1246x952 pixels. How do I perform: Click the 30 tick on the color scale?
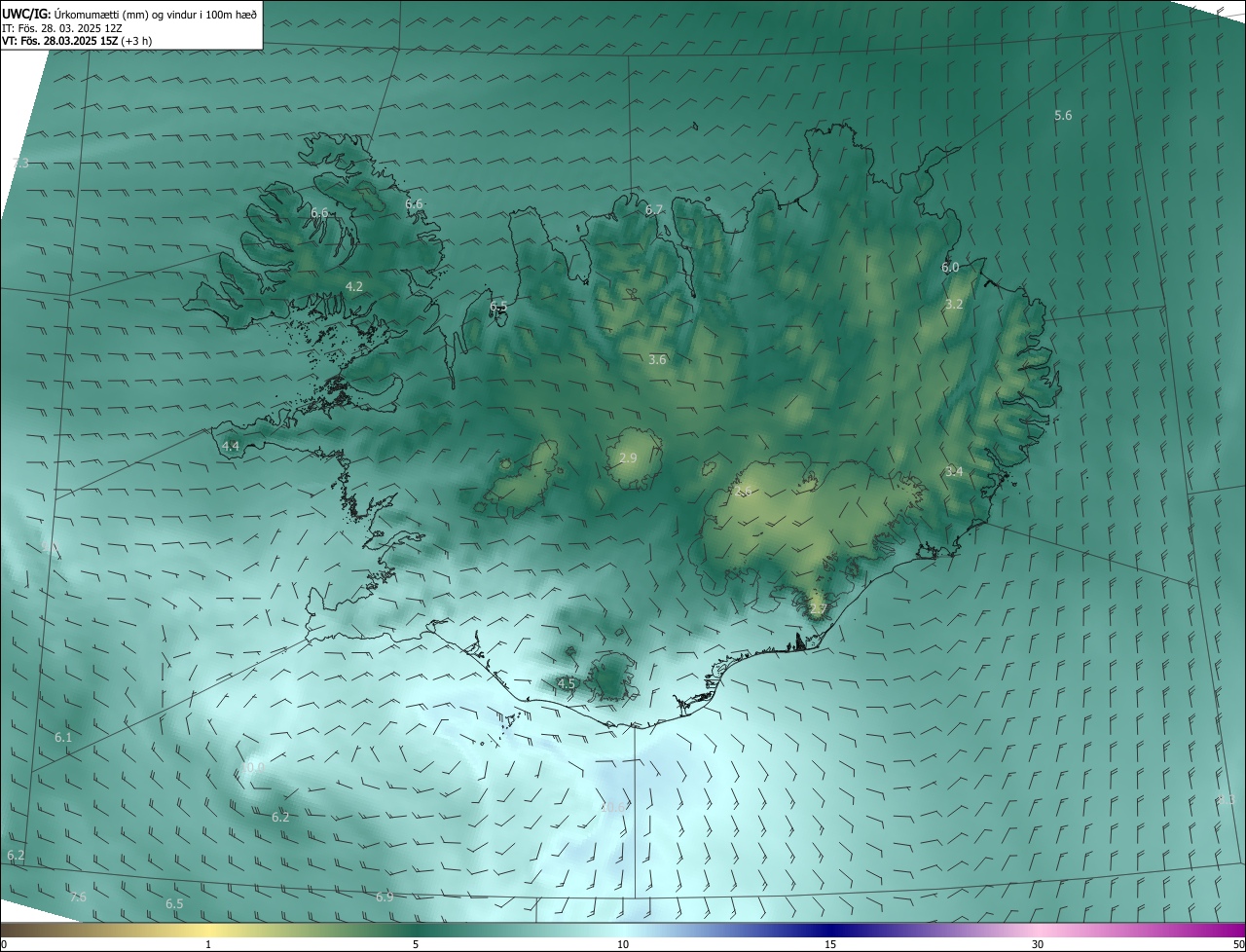click(x=1038, y=944)
